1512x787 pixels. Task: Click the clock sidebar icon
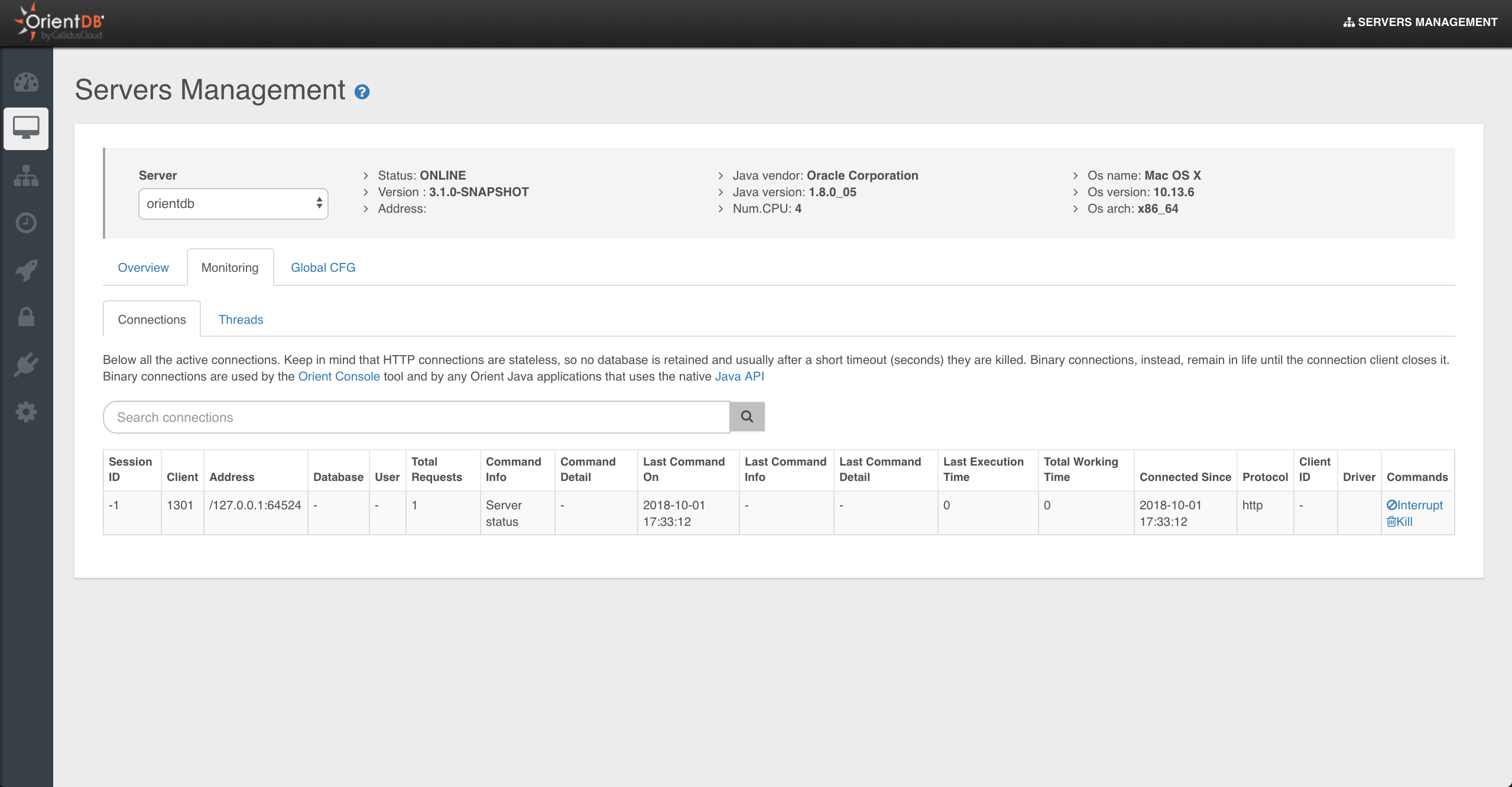tap(26, 223)
